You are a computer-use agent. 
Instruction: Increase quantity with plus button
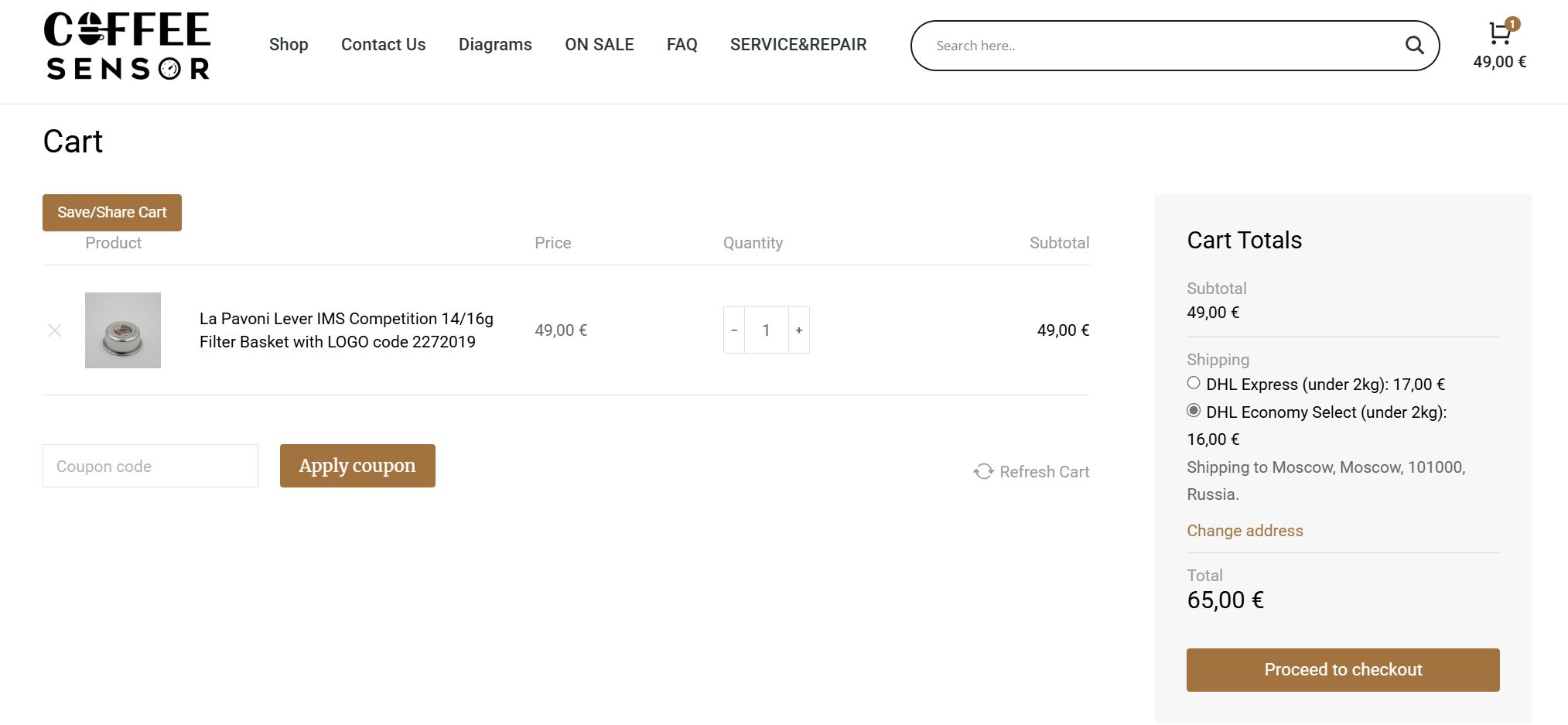[x=799, y=330]
